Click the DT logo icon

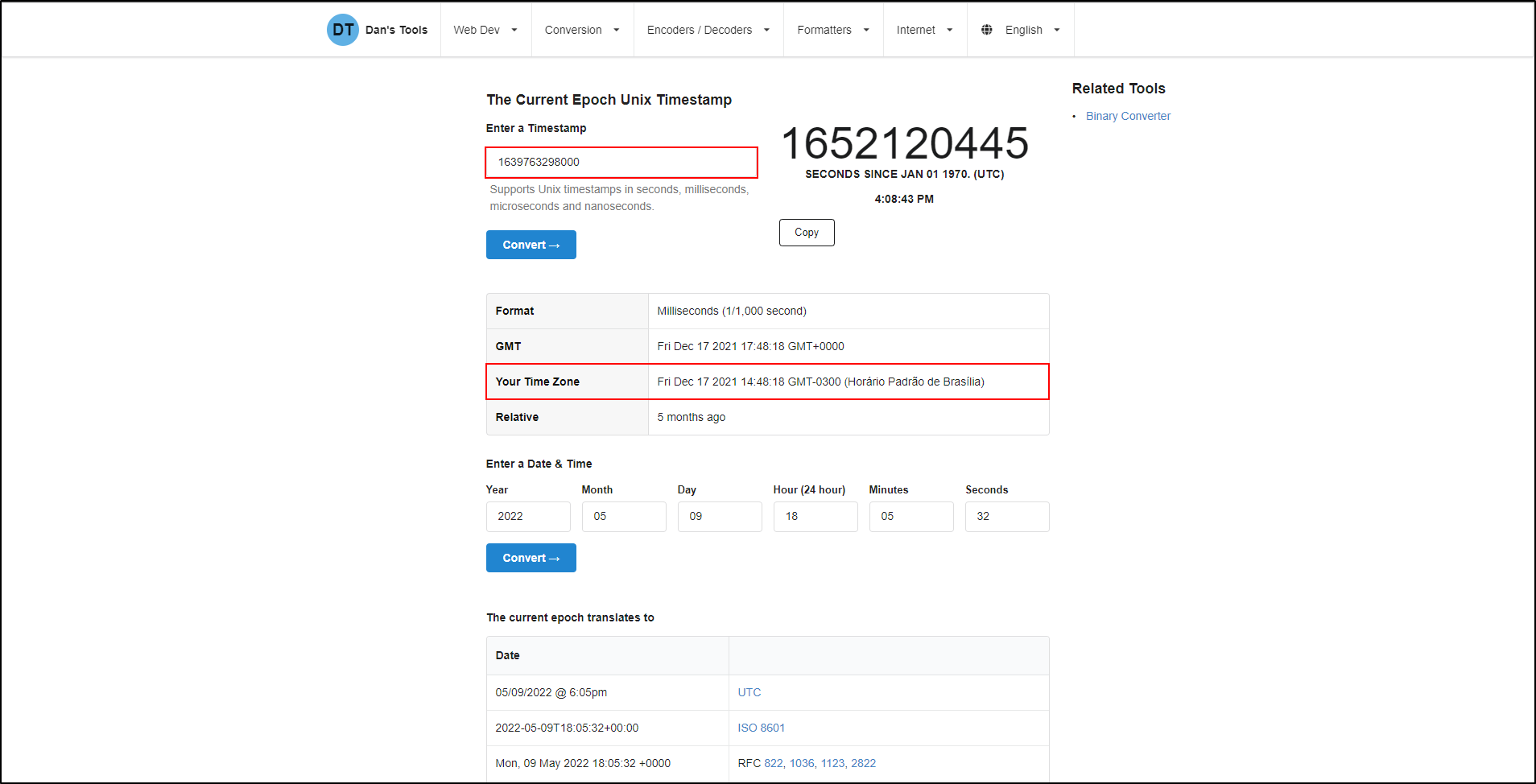(x=342, y=30)
